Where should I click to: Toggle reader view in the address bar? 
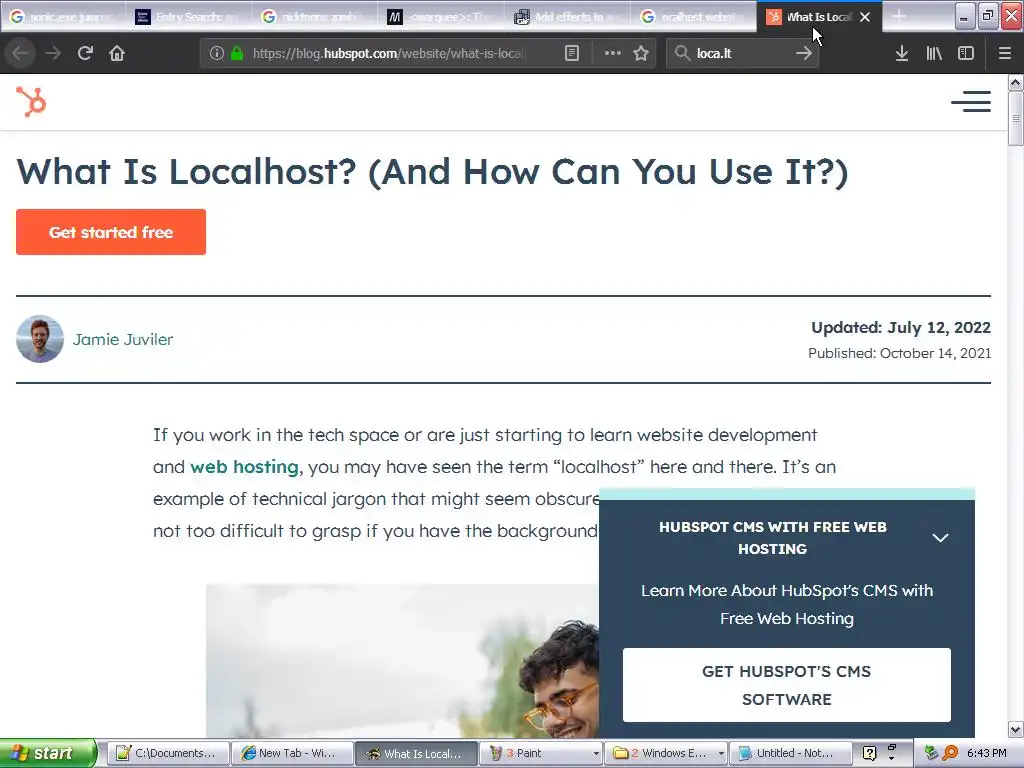[x=571, y=53]
